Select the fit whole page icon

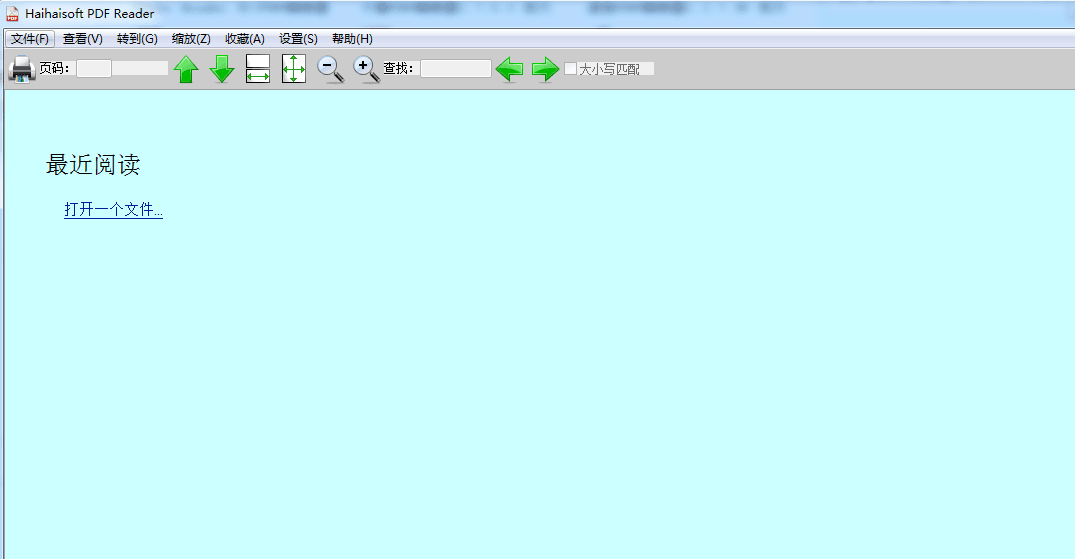tap(293, 69)
